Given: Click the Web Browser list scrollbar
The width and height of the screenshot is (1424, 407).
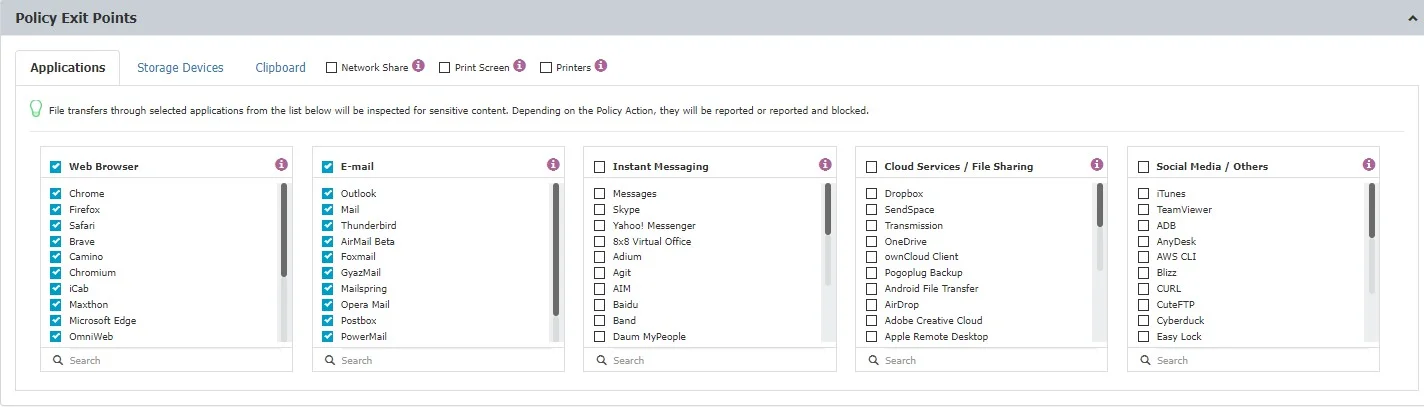Looking at the screenshot, I should click(x=284, y=230).
